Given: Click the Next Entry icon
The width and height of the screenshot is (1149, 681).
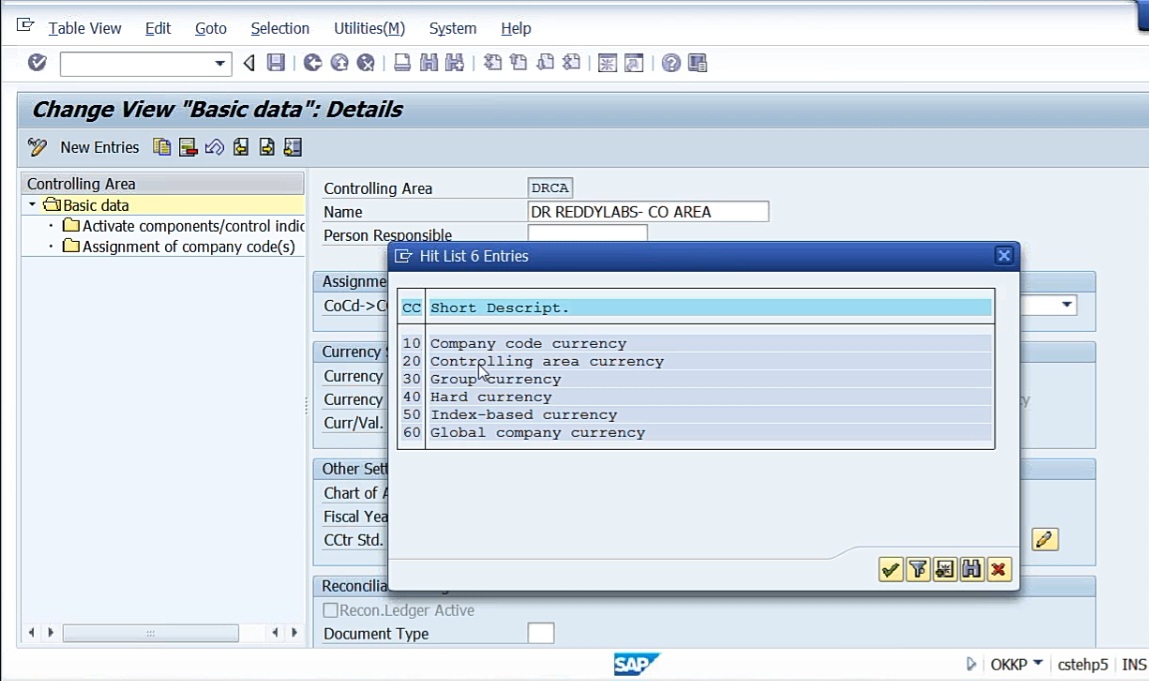Looking at the screenshot, I should pos(267,147).
